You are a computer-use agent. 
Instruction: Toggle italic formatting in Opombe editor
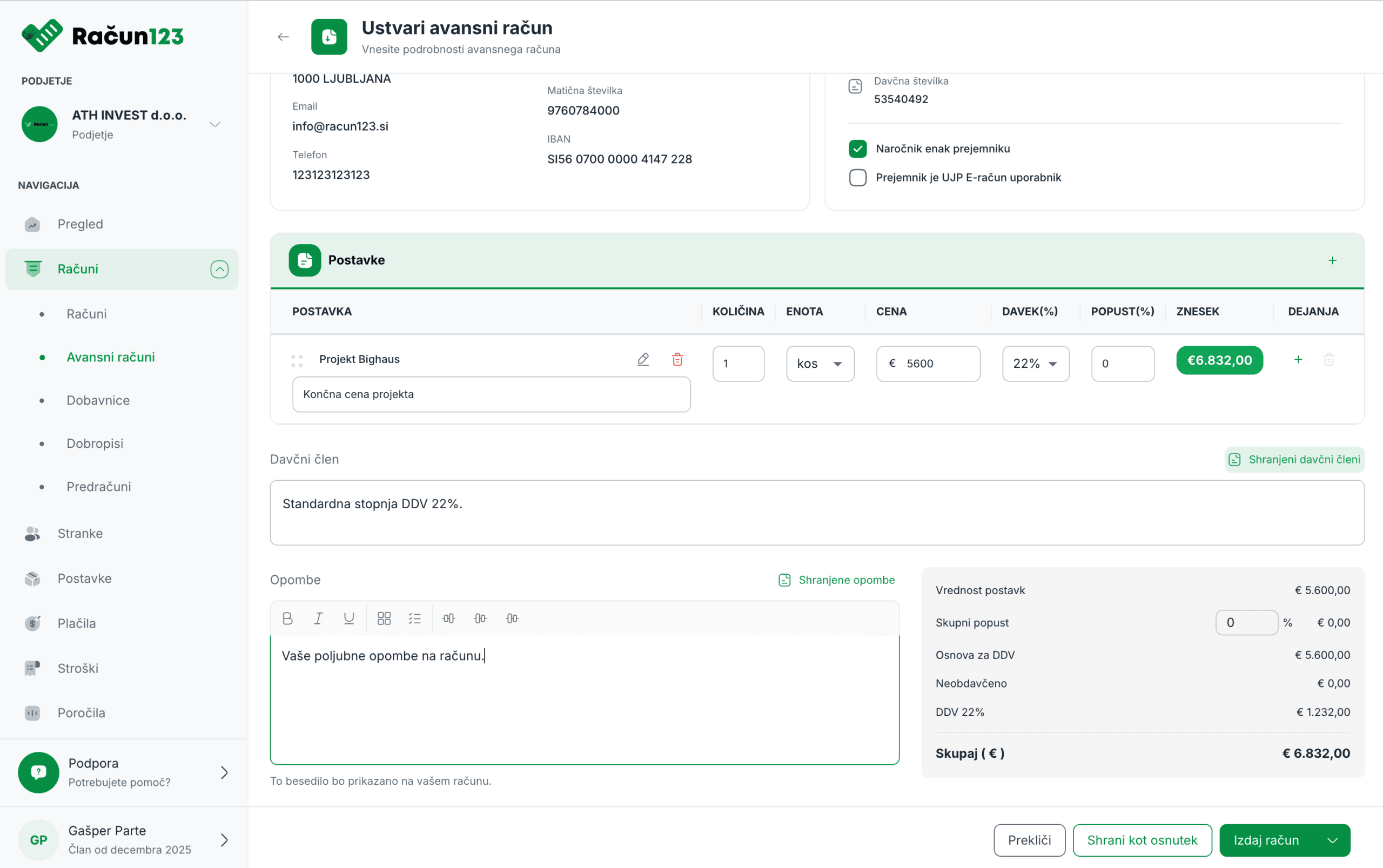click(x=318, y=618)
